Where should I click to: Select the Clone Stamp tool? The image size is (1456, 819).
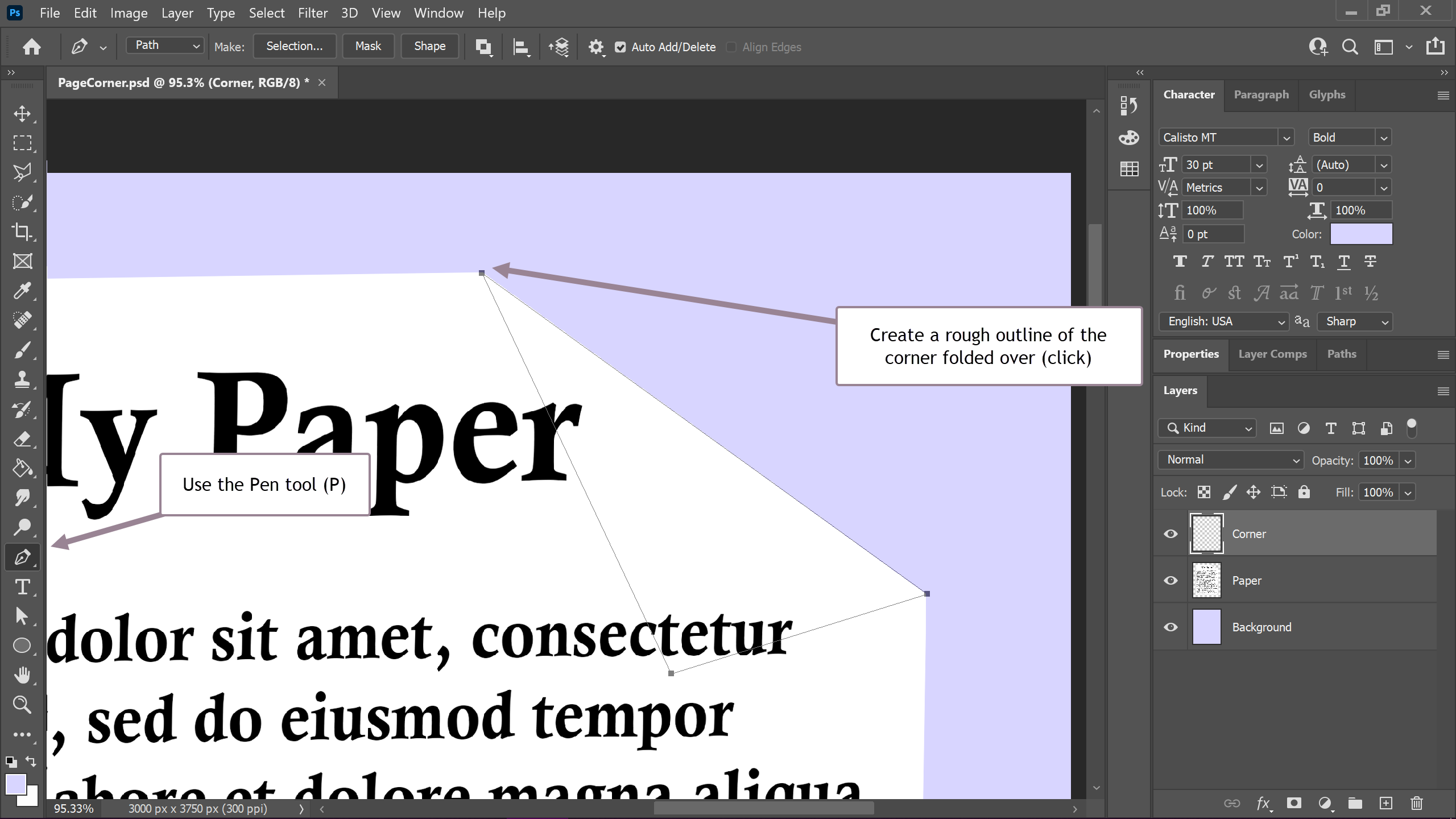click(x=22, y=379)
